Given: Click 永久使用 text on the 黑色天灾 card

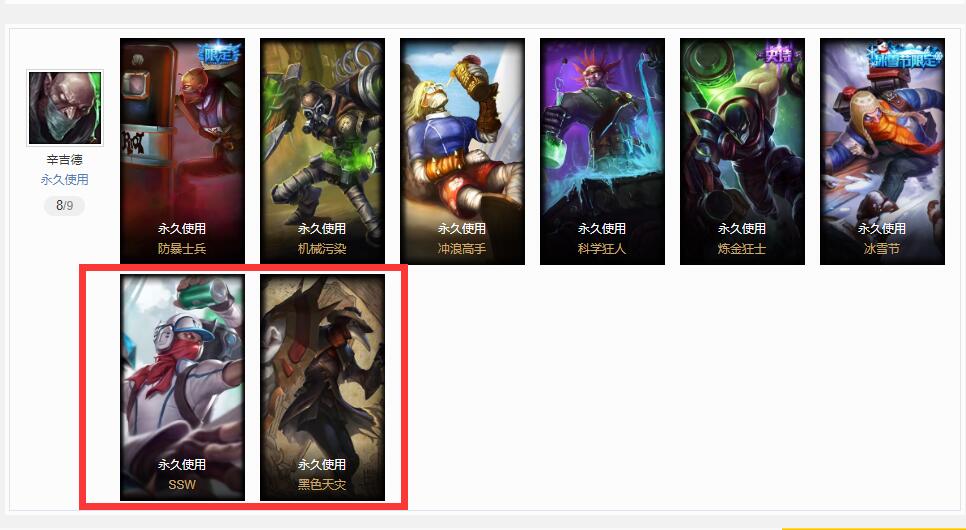Looking at the screenshot, I should [x=322, y=465].
